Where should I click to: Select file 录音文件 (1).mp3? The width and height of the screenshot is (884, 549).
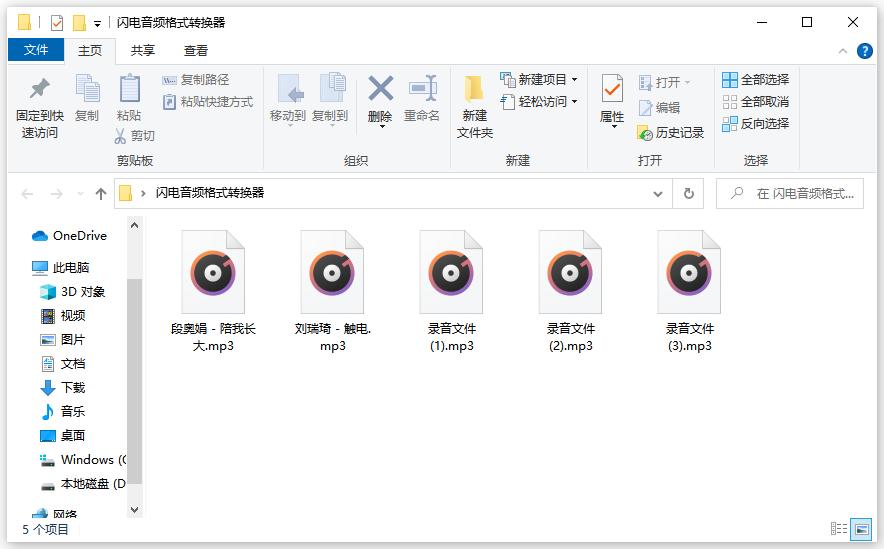tap(452, 291)
